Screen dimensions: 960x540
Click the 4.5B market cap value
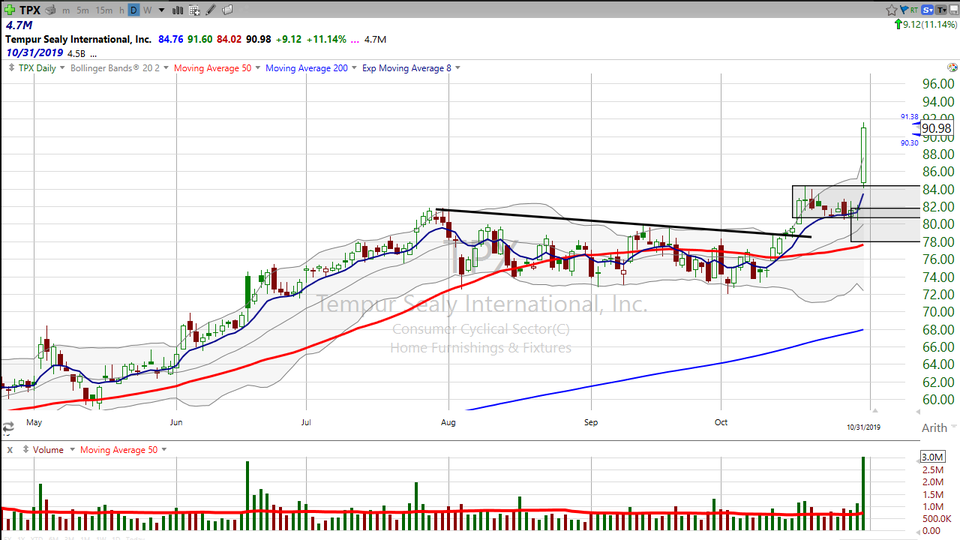pos(77,54)
